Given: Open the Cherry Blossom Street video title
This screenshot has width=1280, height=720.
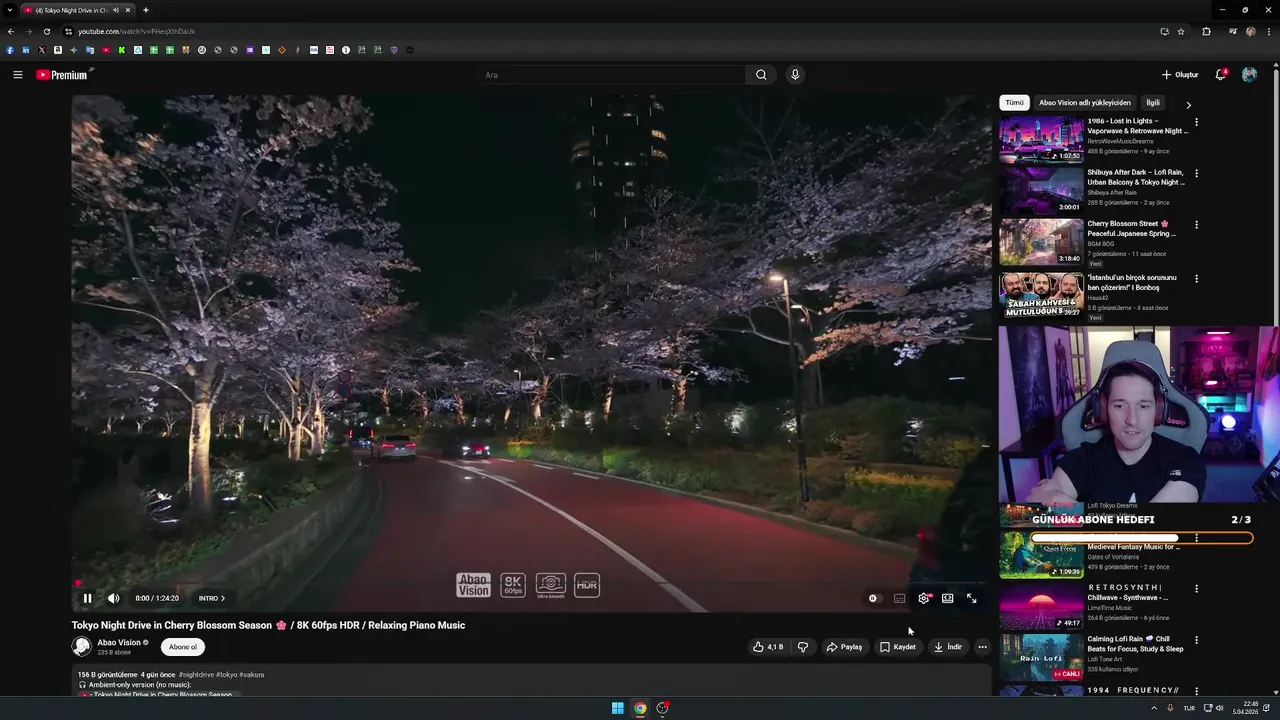Looking at the screenshot, I should (x=1131, y=229).
